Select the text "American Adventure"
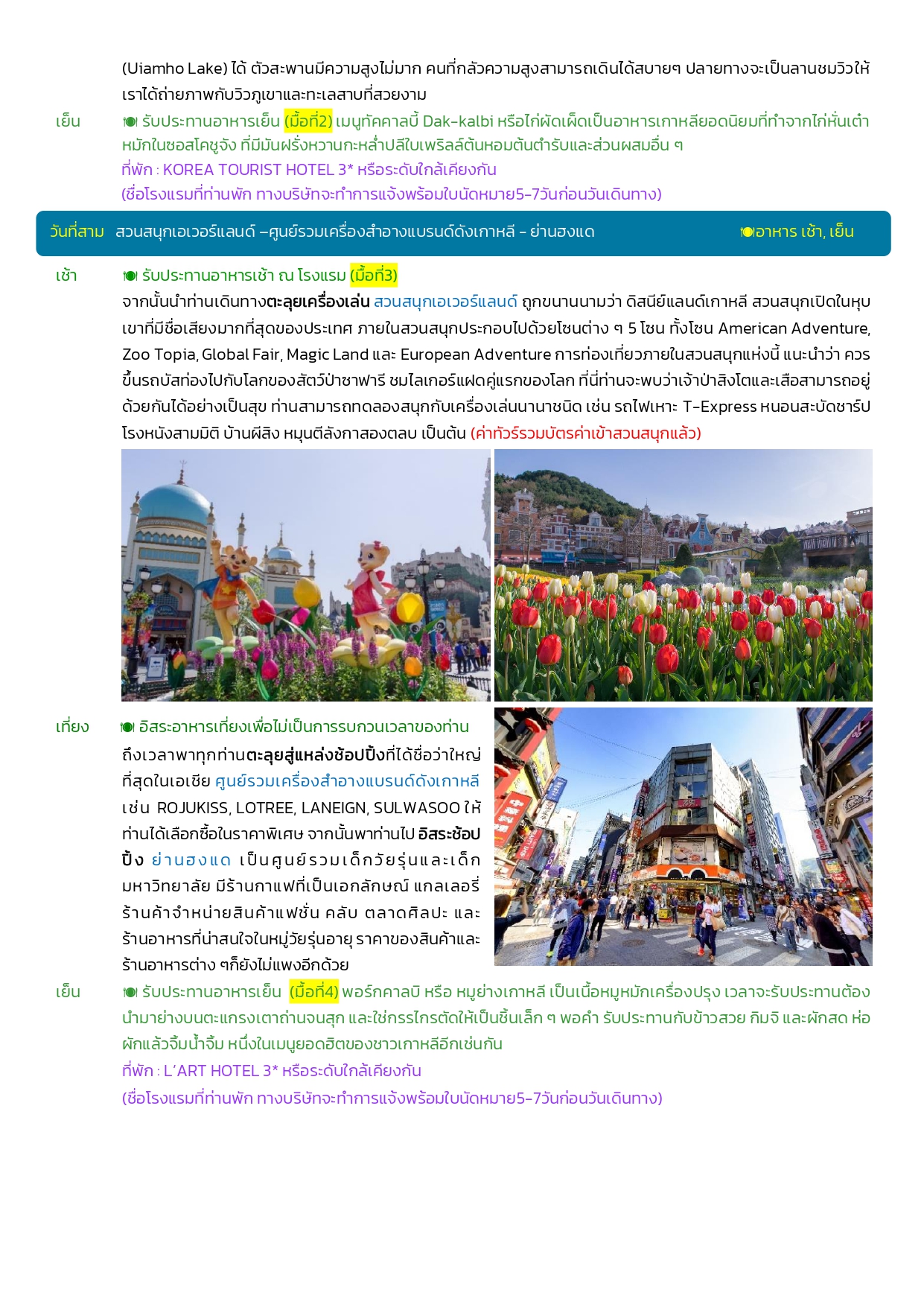 pos(794,328)
